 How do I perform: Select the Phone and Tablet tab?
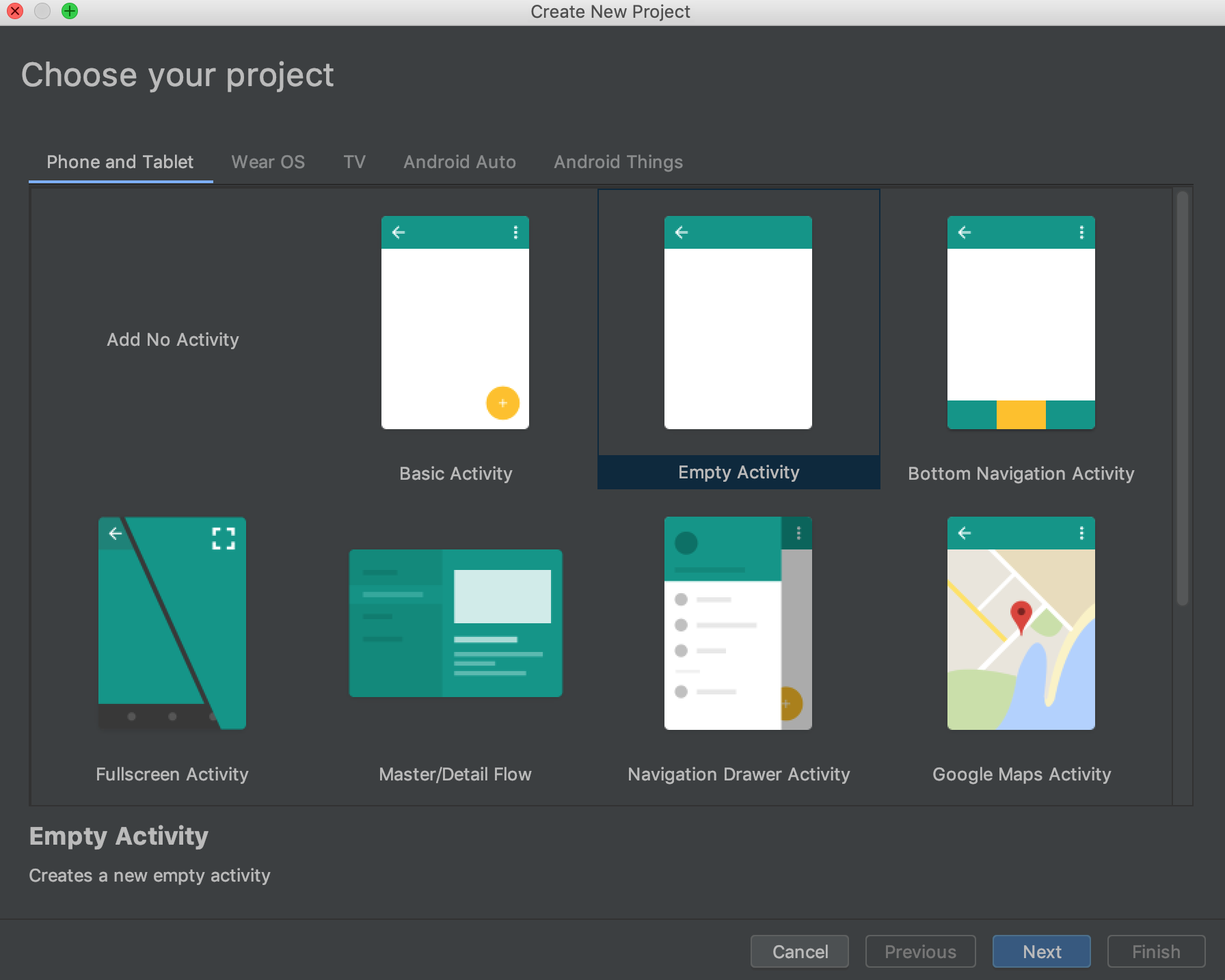point(120,162)
